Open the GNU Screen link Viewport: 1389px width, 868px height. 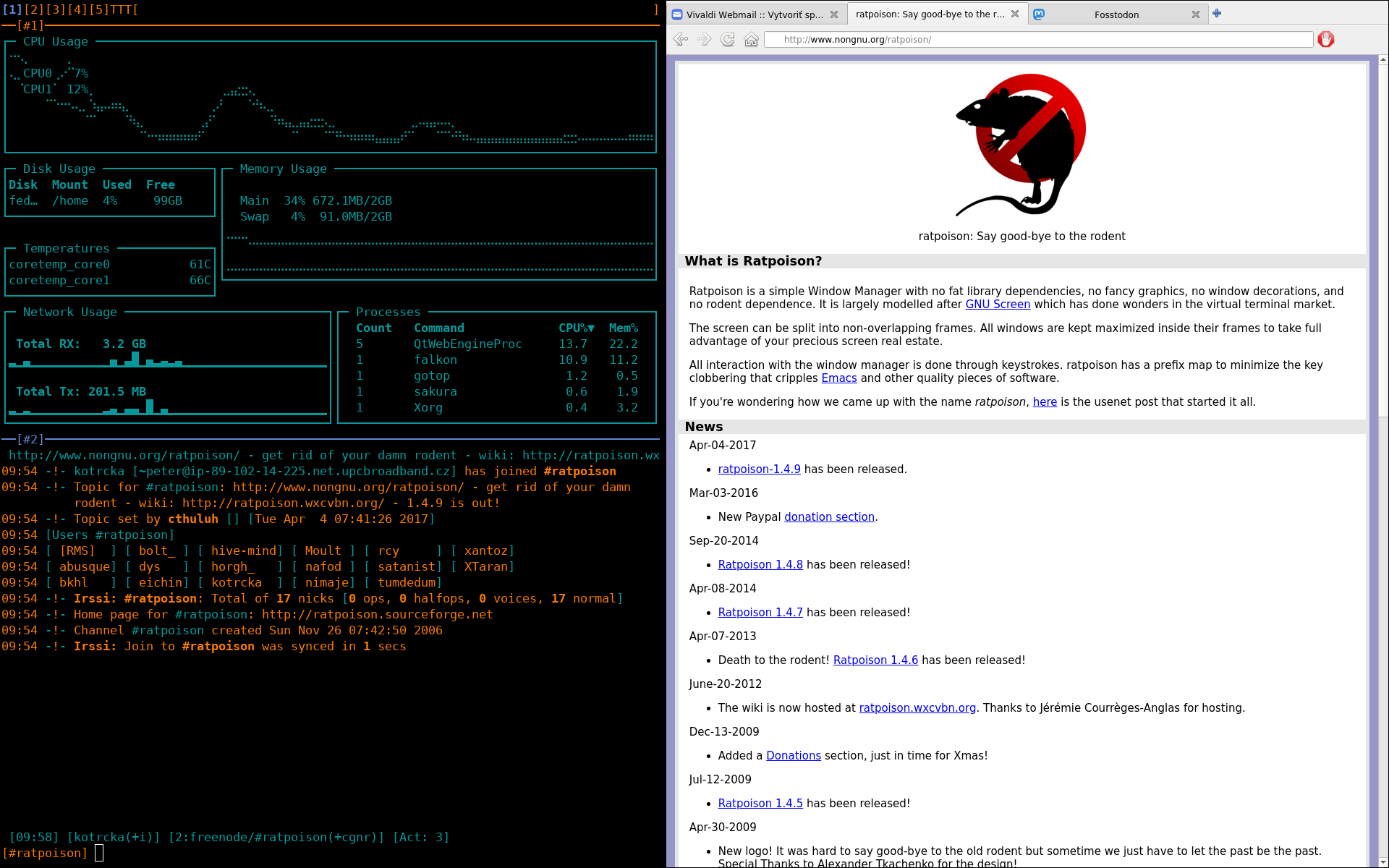point(998,305)
